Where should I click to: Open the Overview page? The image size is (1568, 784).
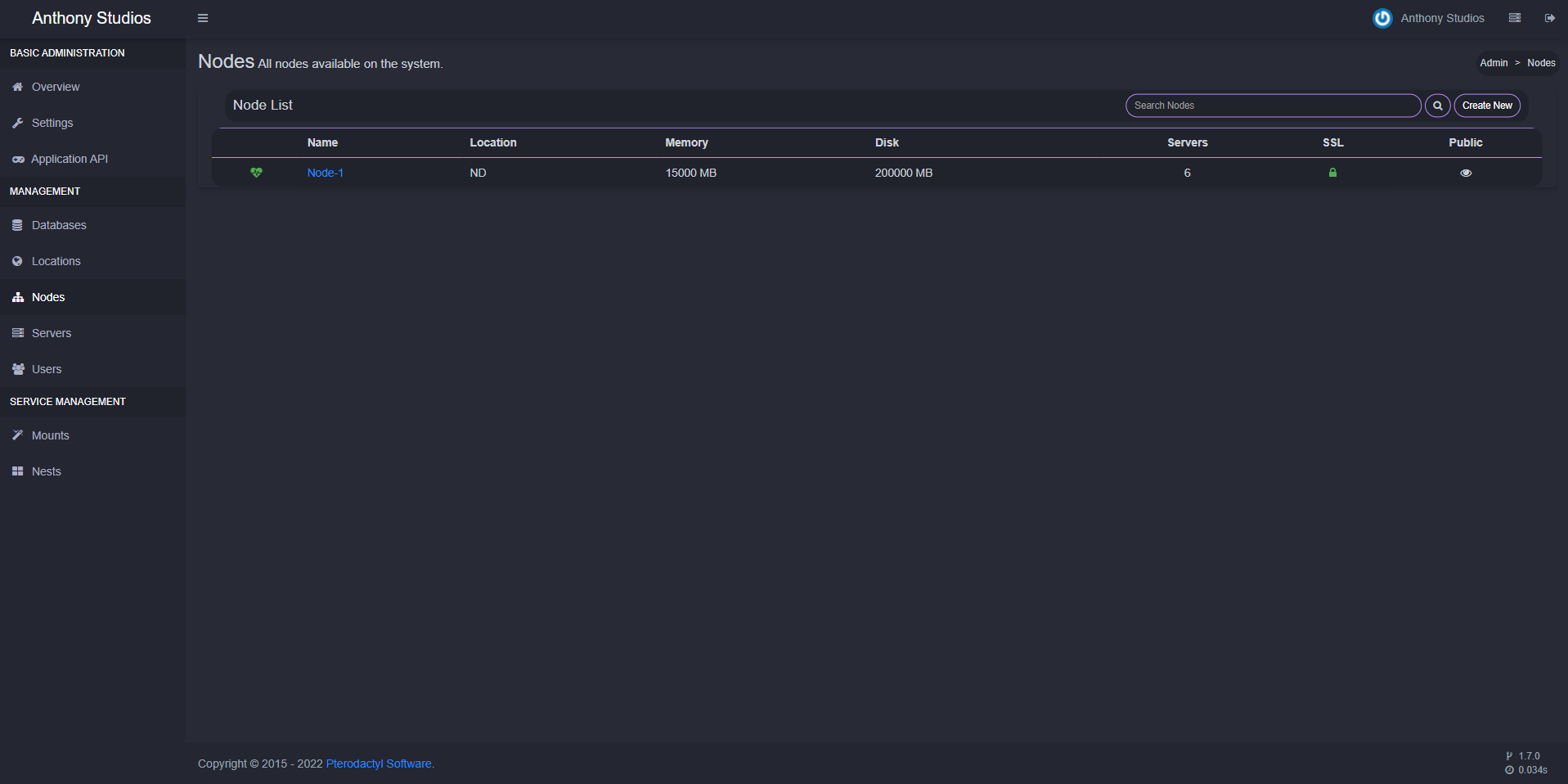tap(92, 87)
